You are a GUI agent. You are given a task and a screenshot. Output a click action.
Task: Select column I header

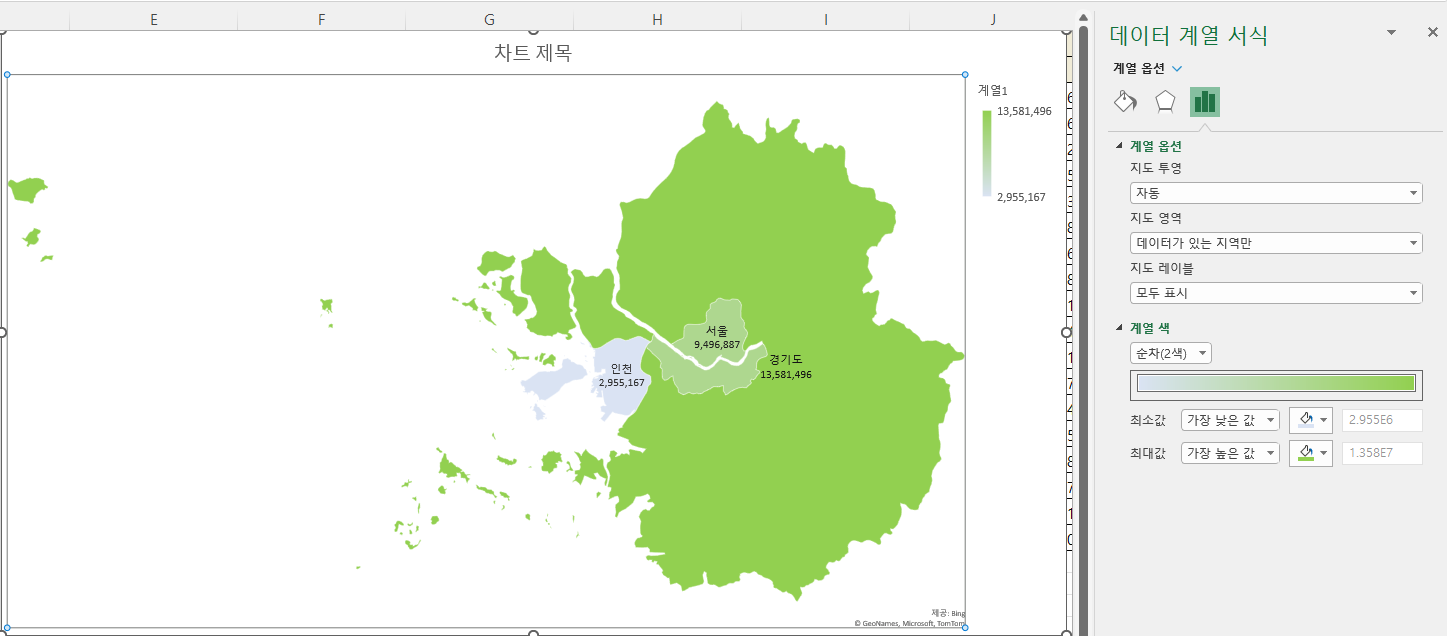(825, 18)
